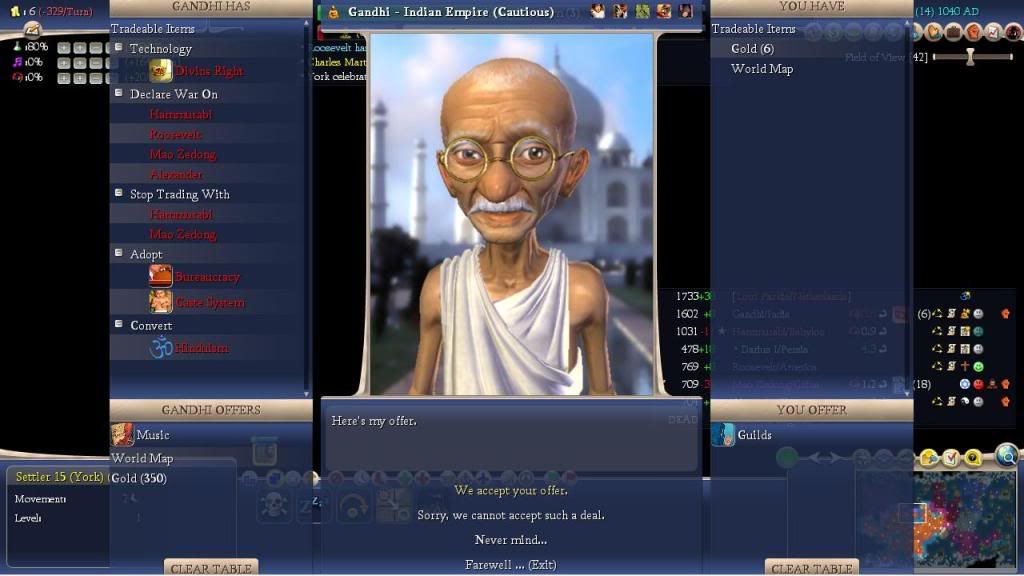This screenshot has height=576, width=1024.
Task: Click the Settler 15 (York) unit label
Action: point(59,477)
